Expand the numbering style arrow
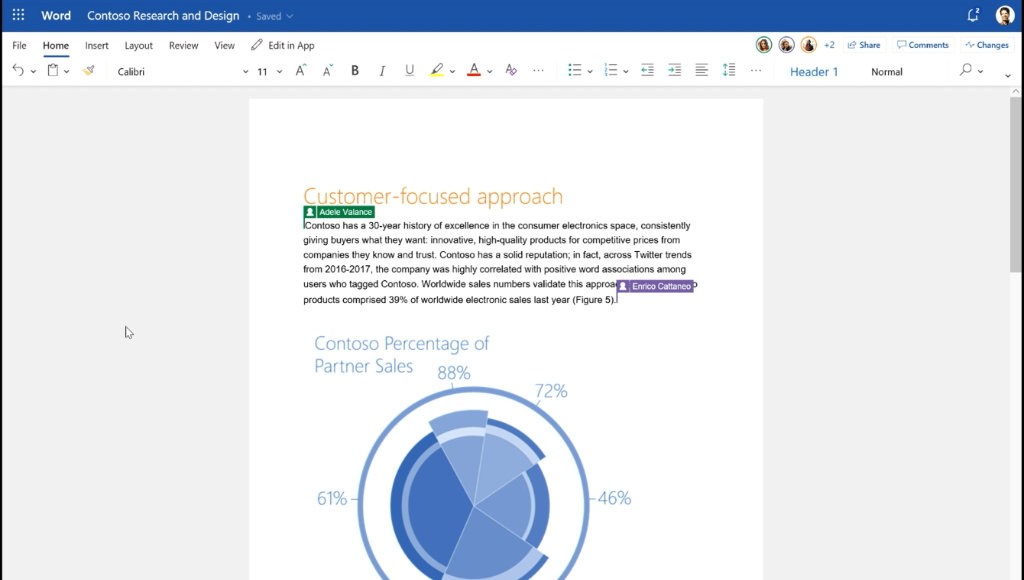The width and height of the screenshot is (1024, 580). 626,71
